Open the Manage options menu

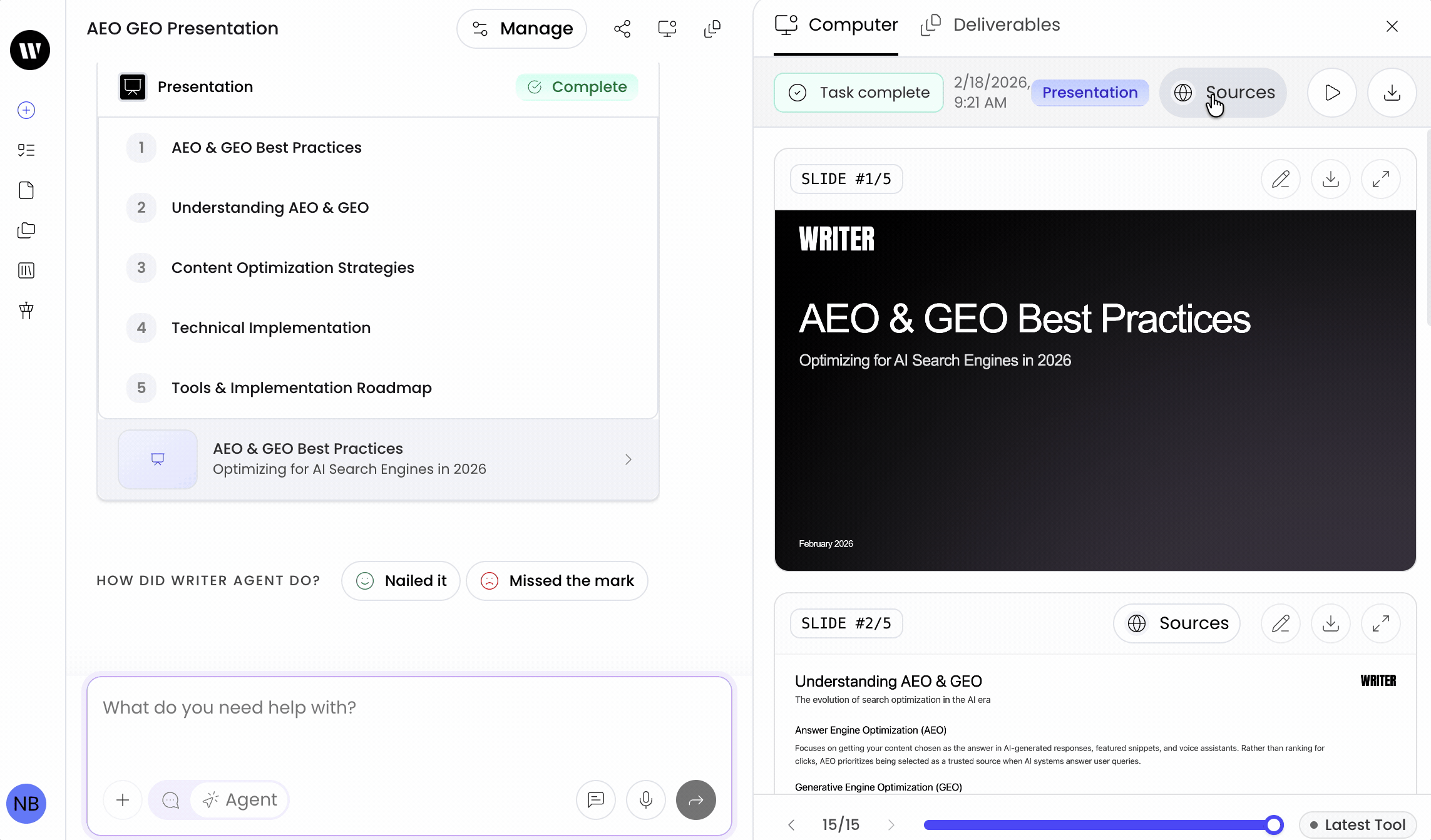pyautogui.click(x=521, y=29)
